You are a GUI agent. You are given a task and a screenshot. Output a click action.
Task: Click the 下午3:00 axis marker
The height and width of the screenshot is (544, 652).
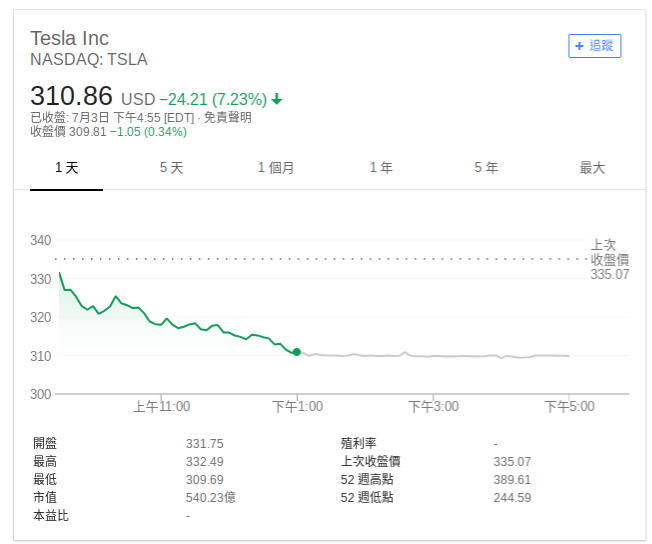[x=434, y=406]
